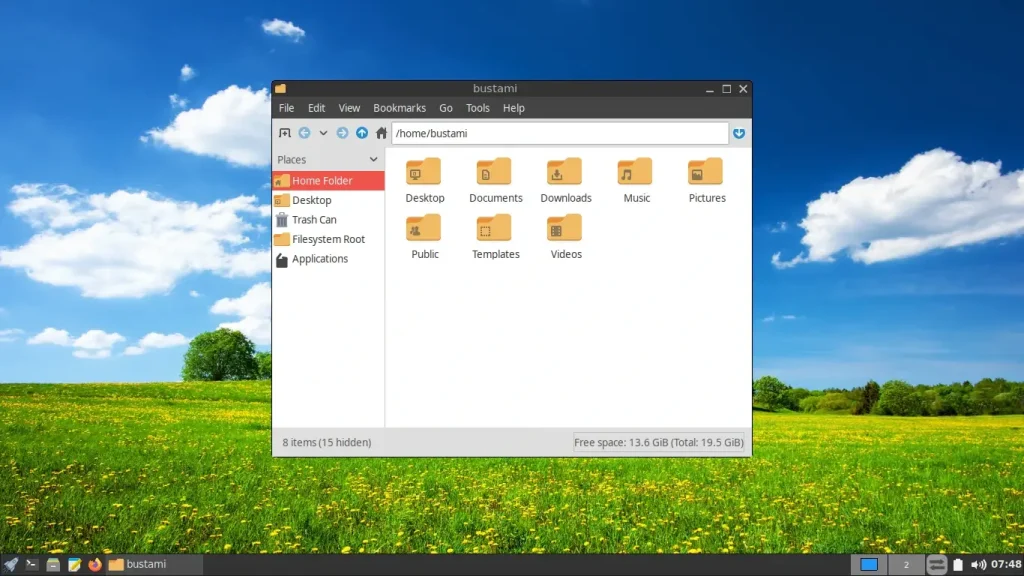Click the volume speaker tray icon
The height and width of the screenshot is (576, 1024).
(x=978, y=564)
